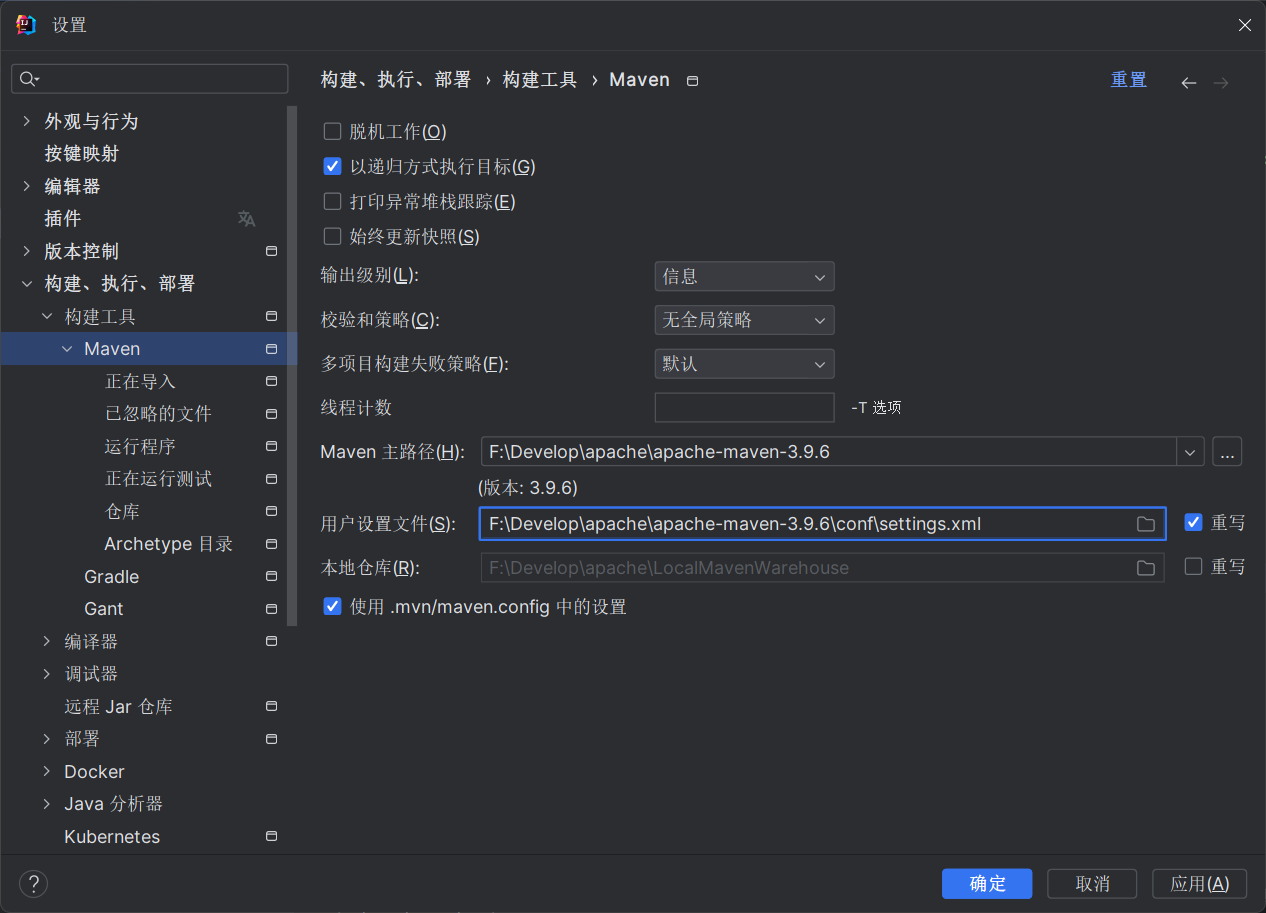Screen dimensions: 1266x913
Task: Expand 调试器 tree node
Action: pyautogui.click(x=47, y=674)
